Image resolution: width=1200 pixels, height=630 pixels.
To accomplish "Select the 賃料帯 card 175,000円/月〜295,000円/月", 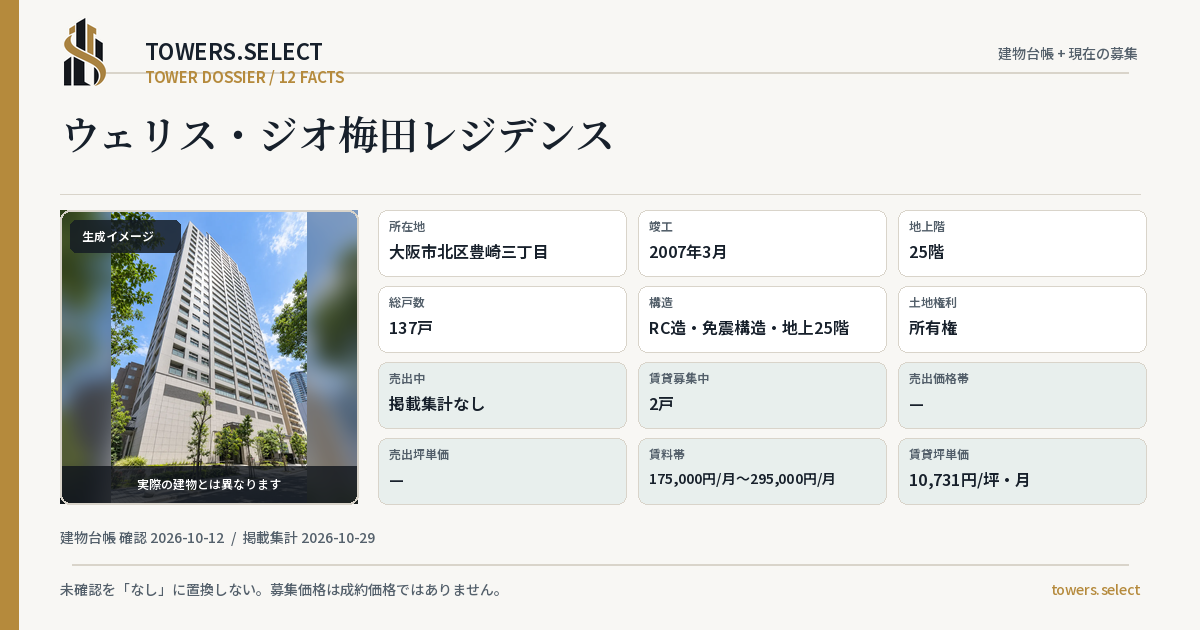I will point(762,471).
